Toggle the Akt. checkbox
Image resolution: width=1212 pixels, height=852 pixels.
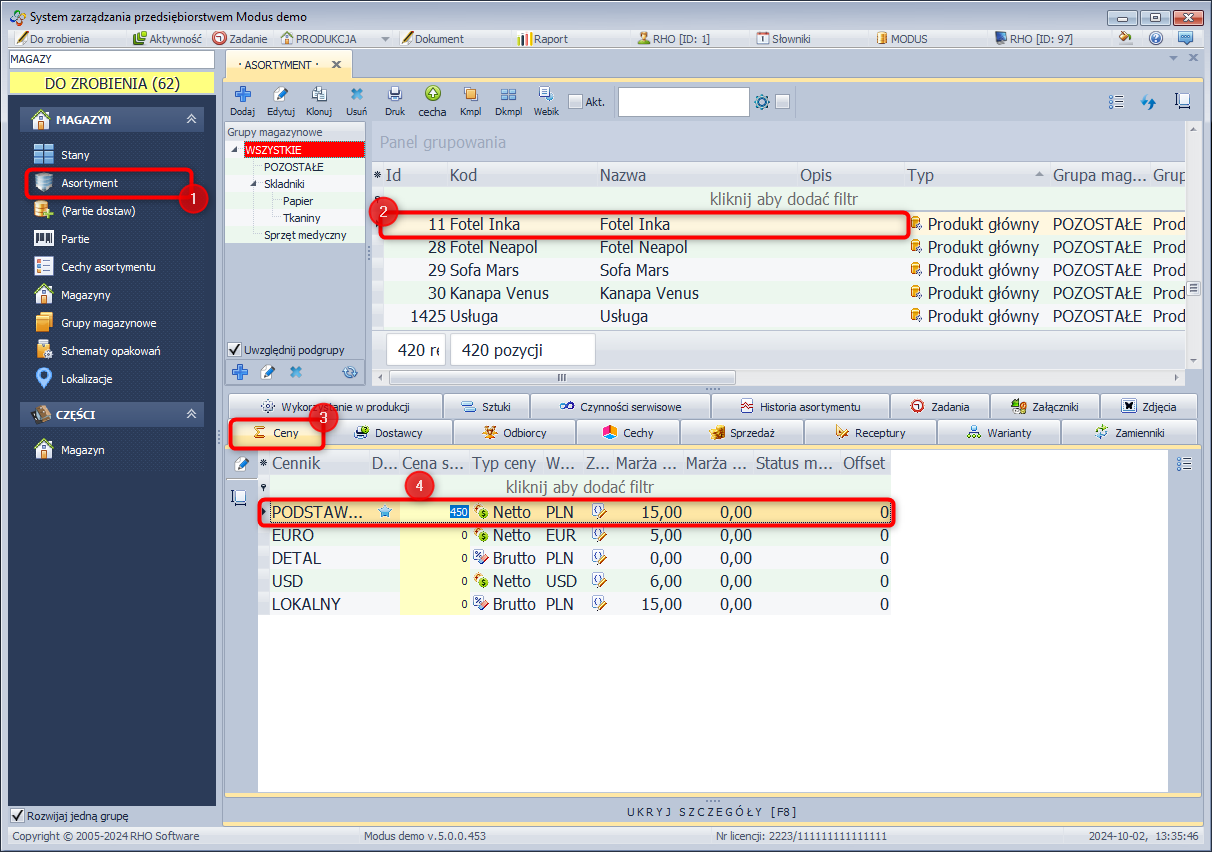click(x=575, y=102)
